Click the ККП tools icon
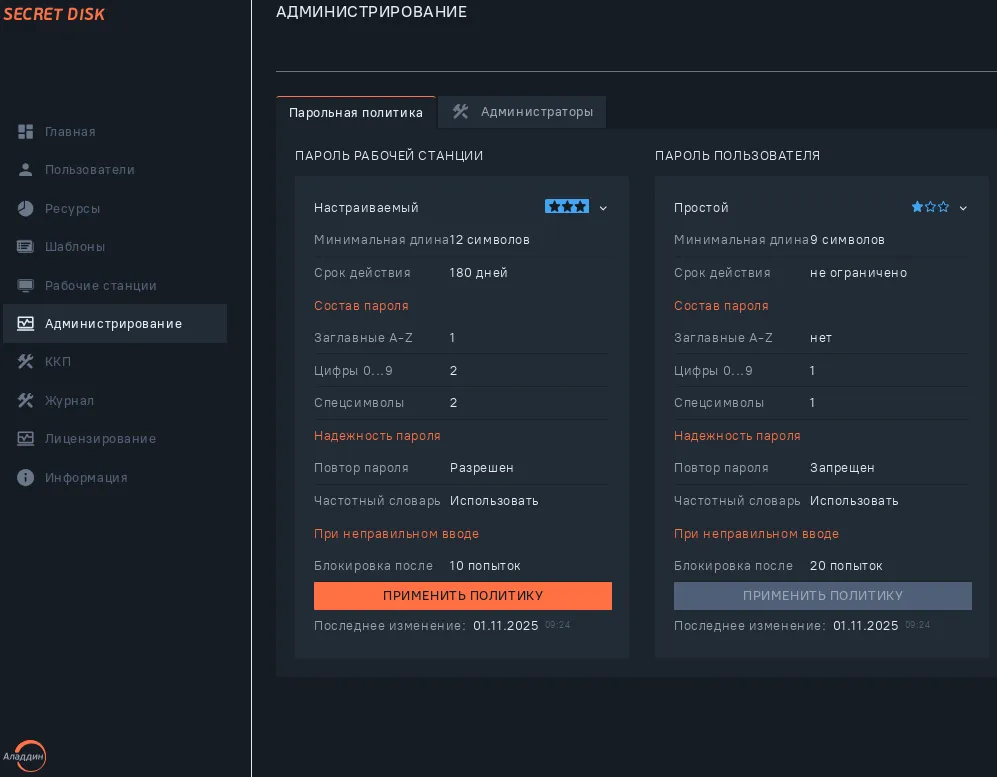The image size is (997, 777). point(25,362)
